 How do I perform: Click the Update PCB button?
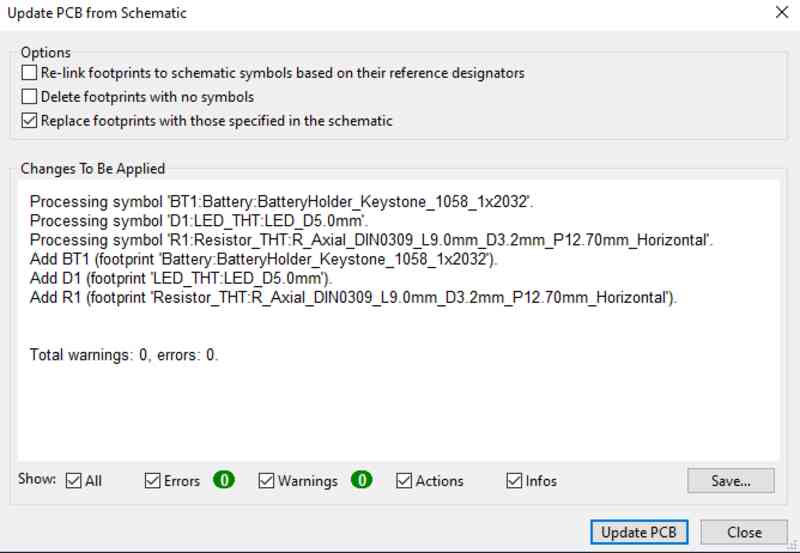point(639,532)
